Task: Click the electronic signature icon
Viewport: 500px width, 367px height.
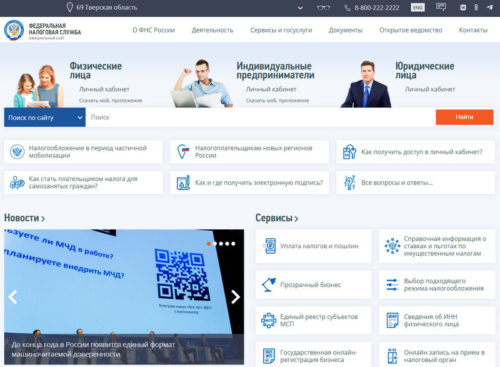Action: (x=183, y=183)
